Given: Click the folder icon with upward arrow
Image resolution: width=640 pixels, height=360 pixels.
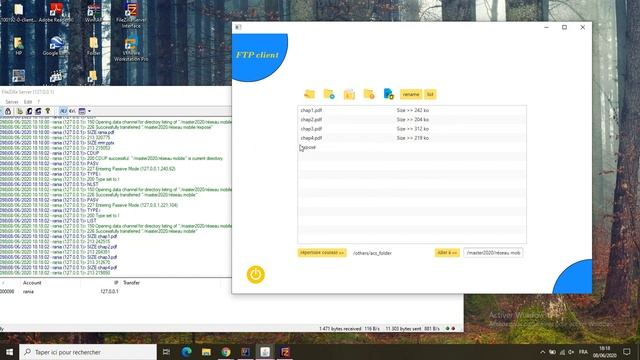Looking at the screenshot, I should pos(349,94).
